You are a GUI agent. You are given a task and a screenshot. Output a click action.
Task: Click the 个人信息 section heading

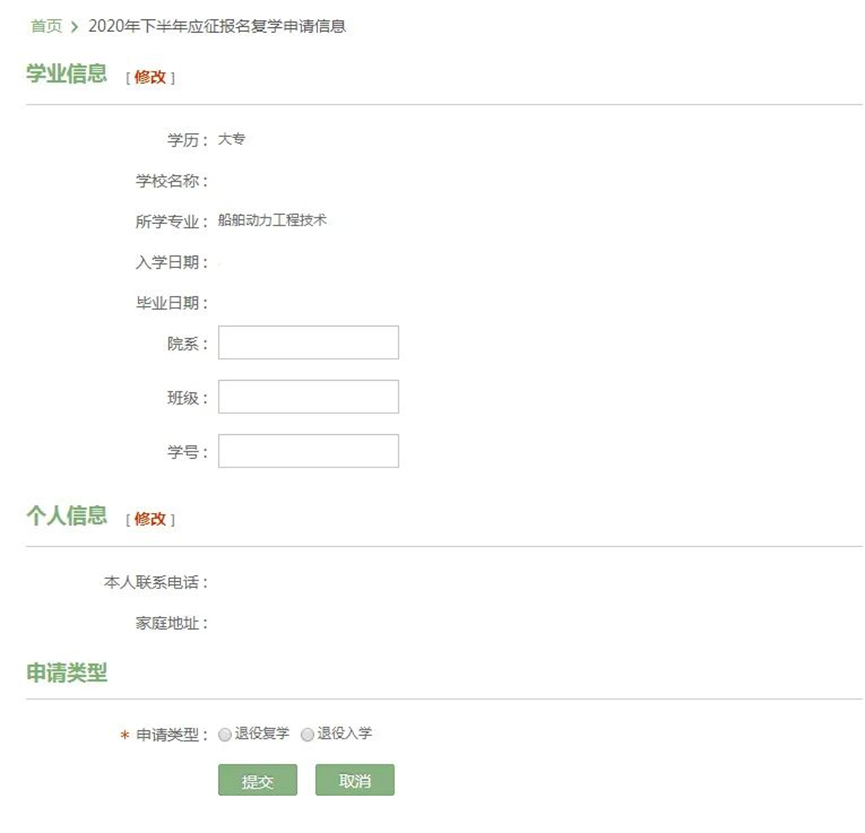67,516
